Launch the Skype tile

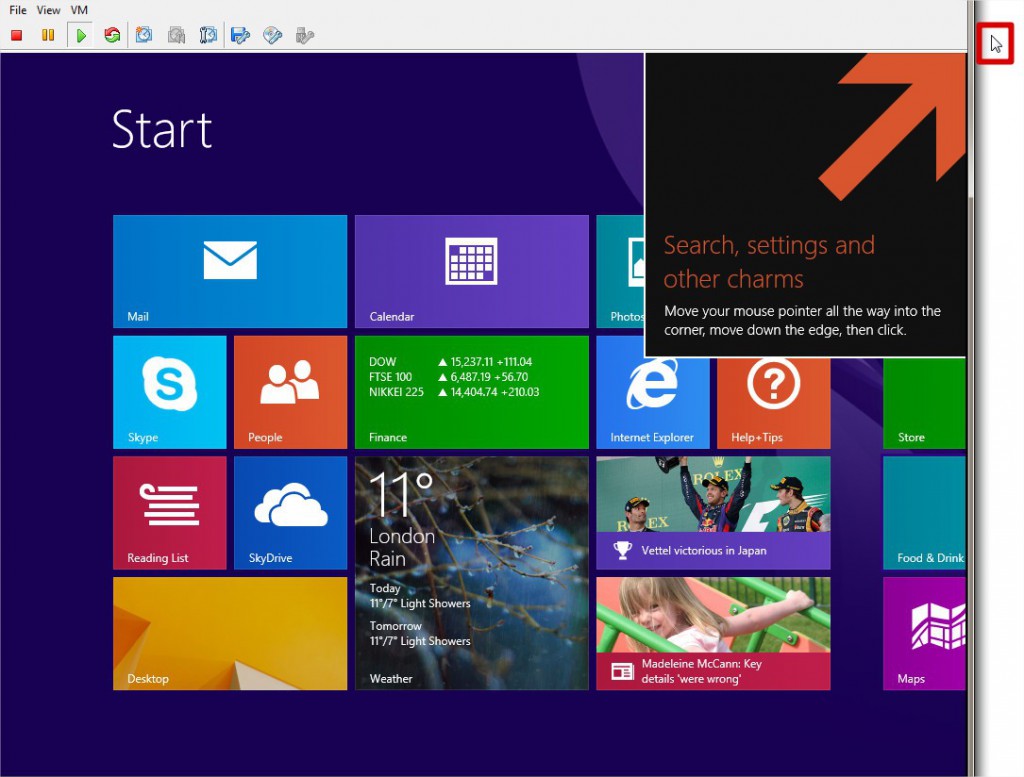(170, 392)
